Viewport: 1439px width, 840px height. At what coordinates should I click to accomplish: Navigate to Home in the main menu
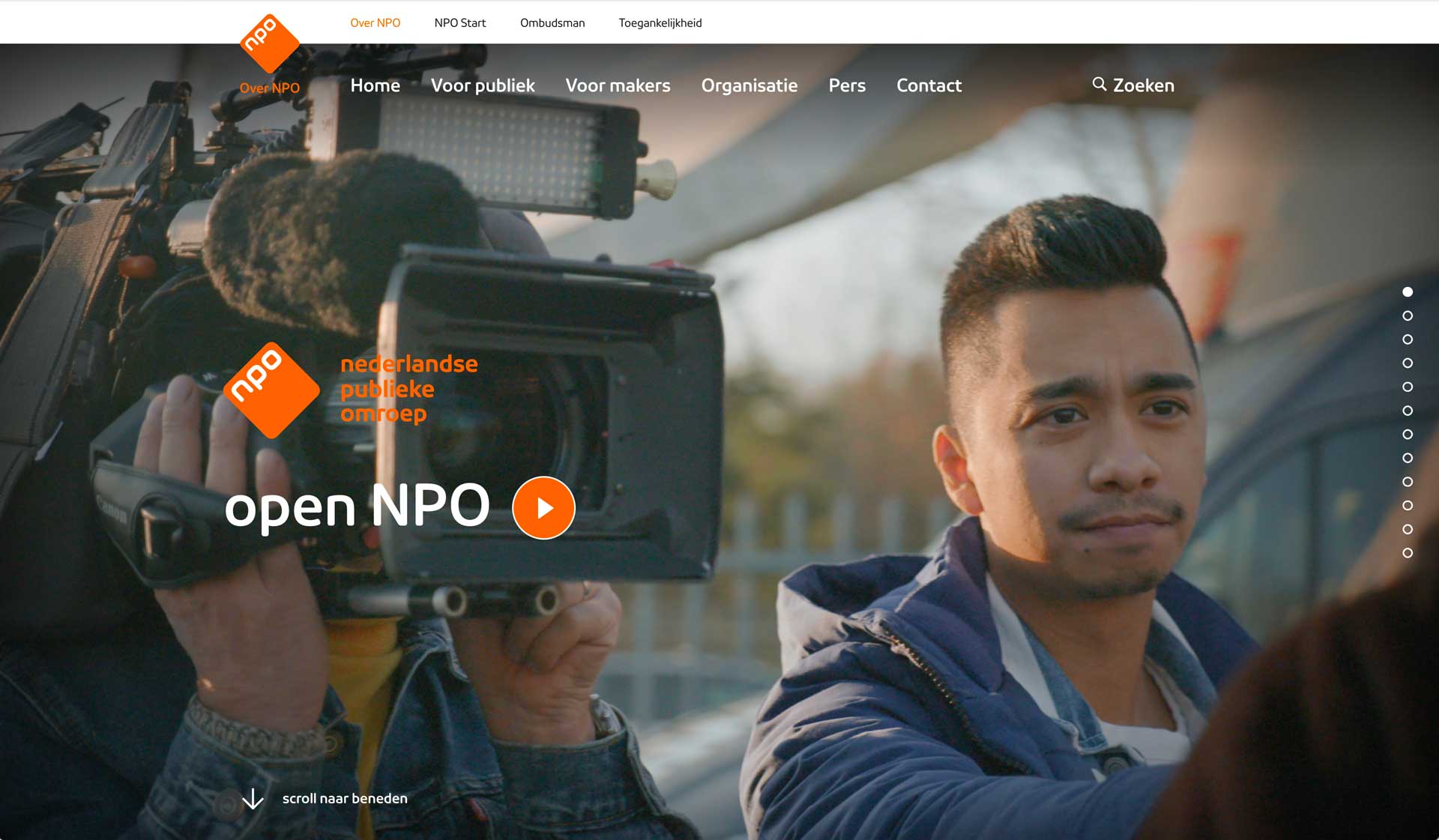click(x=375, y=85)
